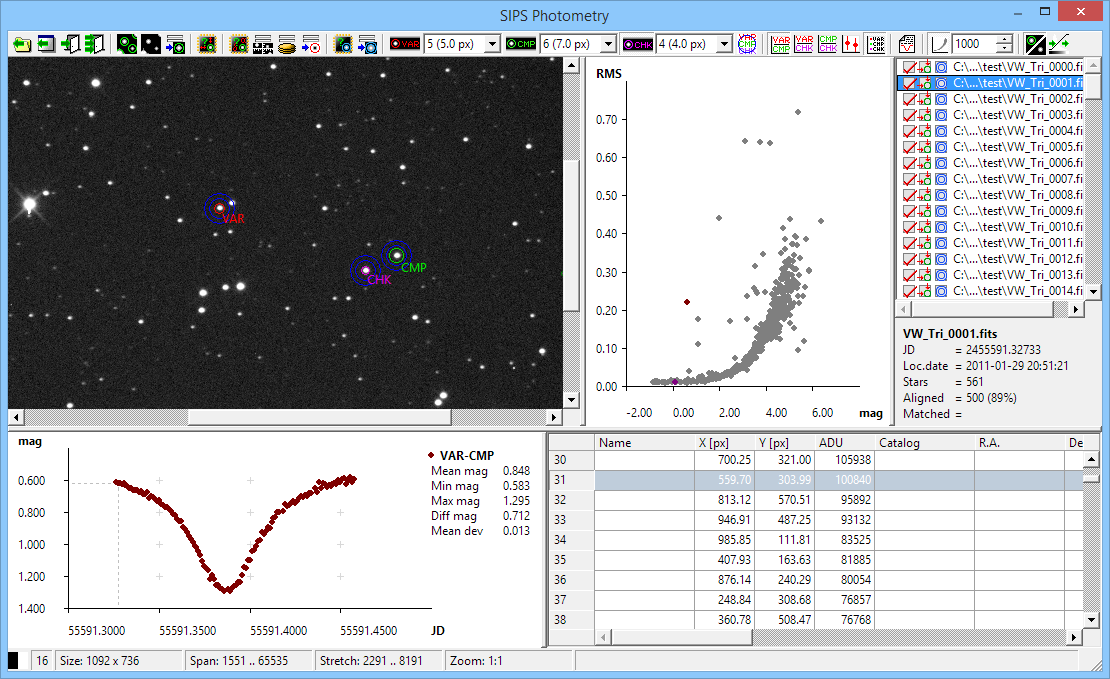Click the VAR-CHK light curve icon
The width and height of the screenshot is (1110, 679).
coord(803,44)
